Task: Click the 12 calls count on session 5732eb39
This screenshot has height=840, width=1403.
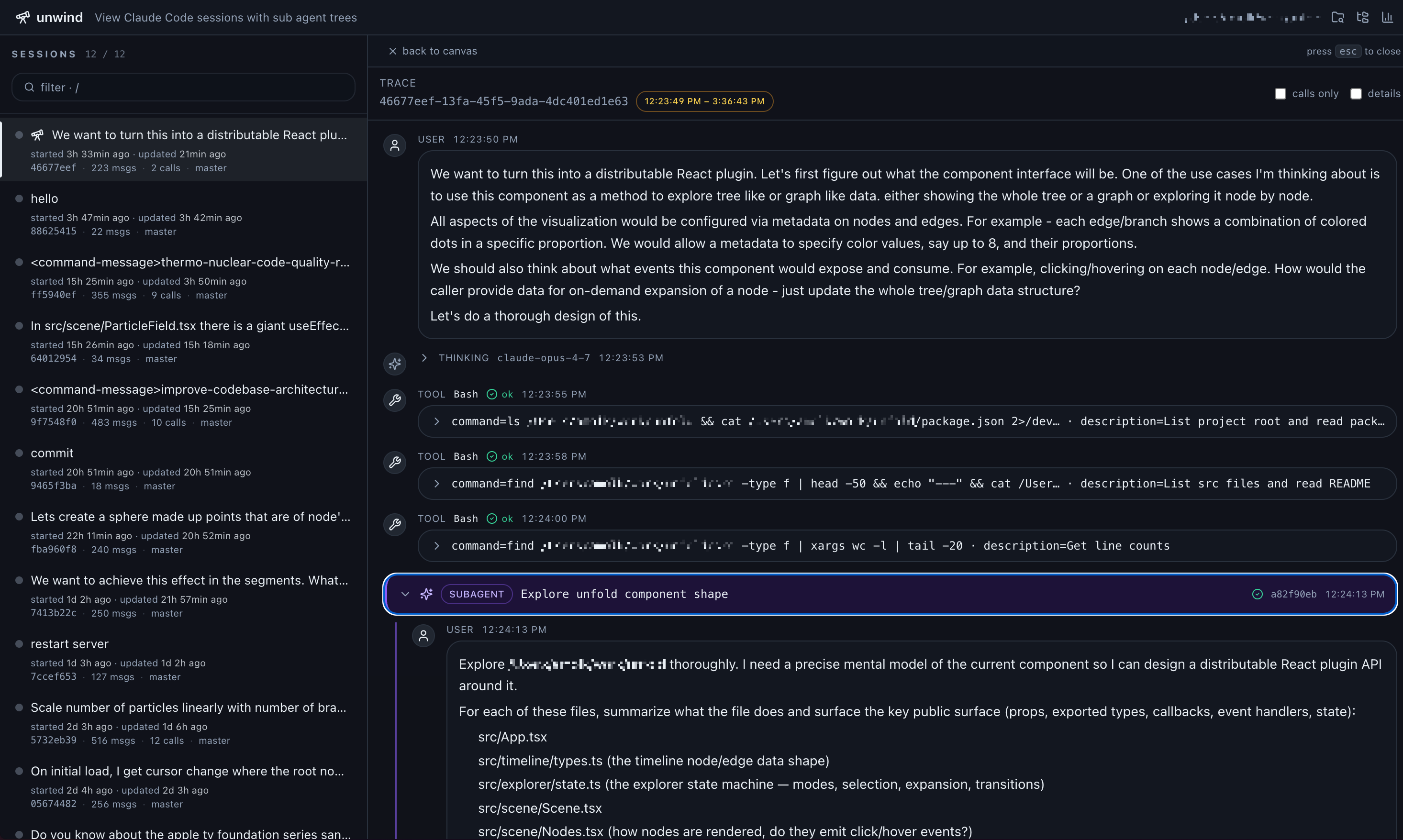Action: click(x=167, y=741)
